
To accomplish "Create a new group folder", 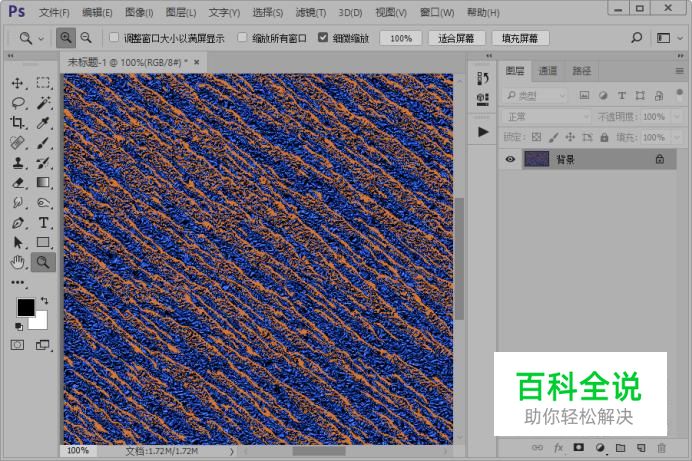I will [621, 448].
